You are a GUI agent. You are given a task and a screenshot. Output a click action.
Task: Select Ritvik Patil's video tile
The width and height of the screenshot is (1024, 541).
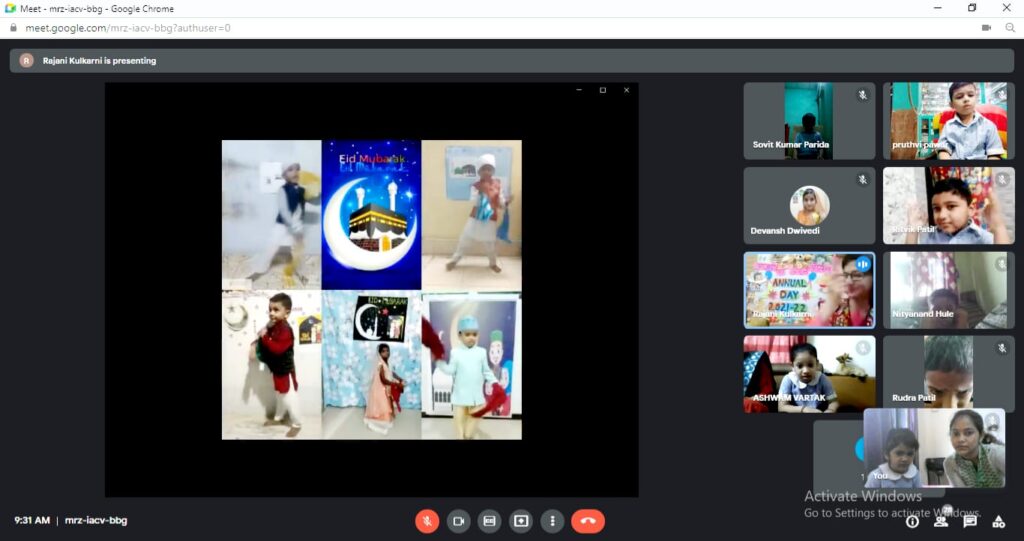[x=949, y=206]
